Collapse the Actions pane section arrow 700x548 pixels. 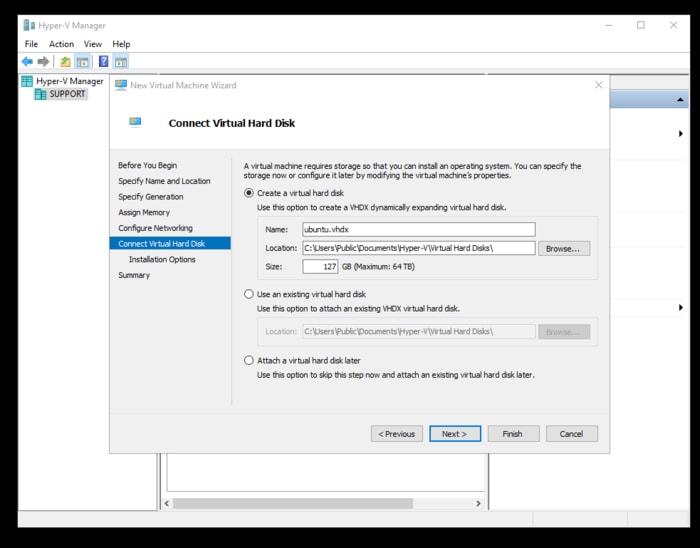679,100
